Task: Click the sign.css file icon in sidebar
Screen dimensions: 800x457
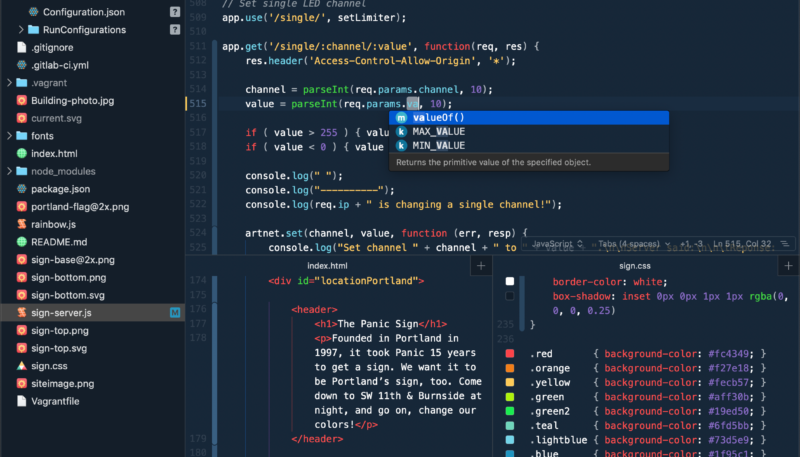Action: [22, 366]
